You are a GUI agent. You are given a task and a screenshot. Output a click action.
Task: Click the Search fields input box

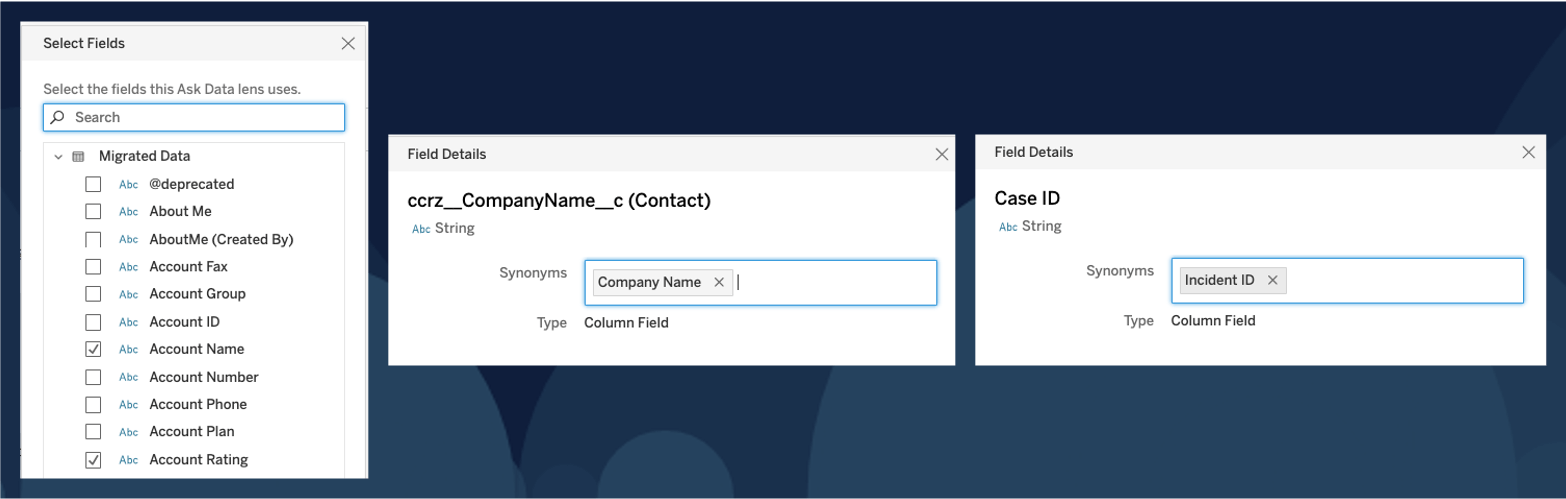coord(194,117)
